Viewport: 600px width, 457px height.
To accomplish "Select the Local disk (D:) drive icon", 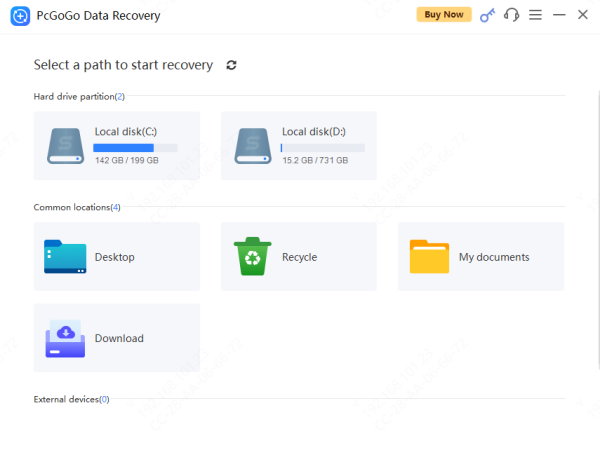I will click(x=253, y=145).
